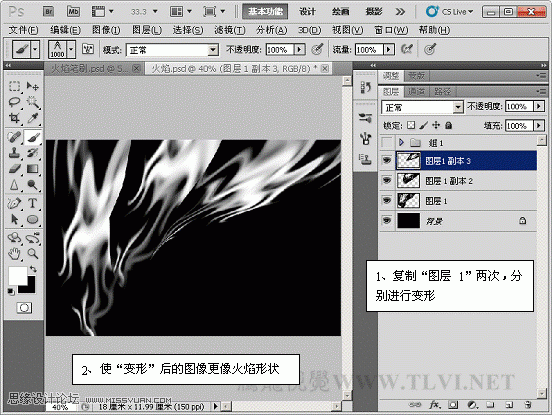
Task: Select the Ellipse shape tool
Action: (x=33, y=219)
